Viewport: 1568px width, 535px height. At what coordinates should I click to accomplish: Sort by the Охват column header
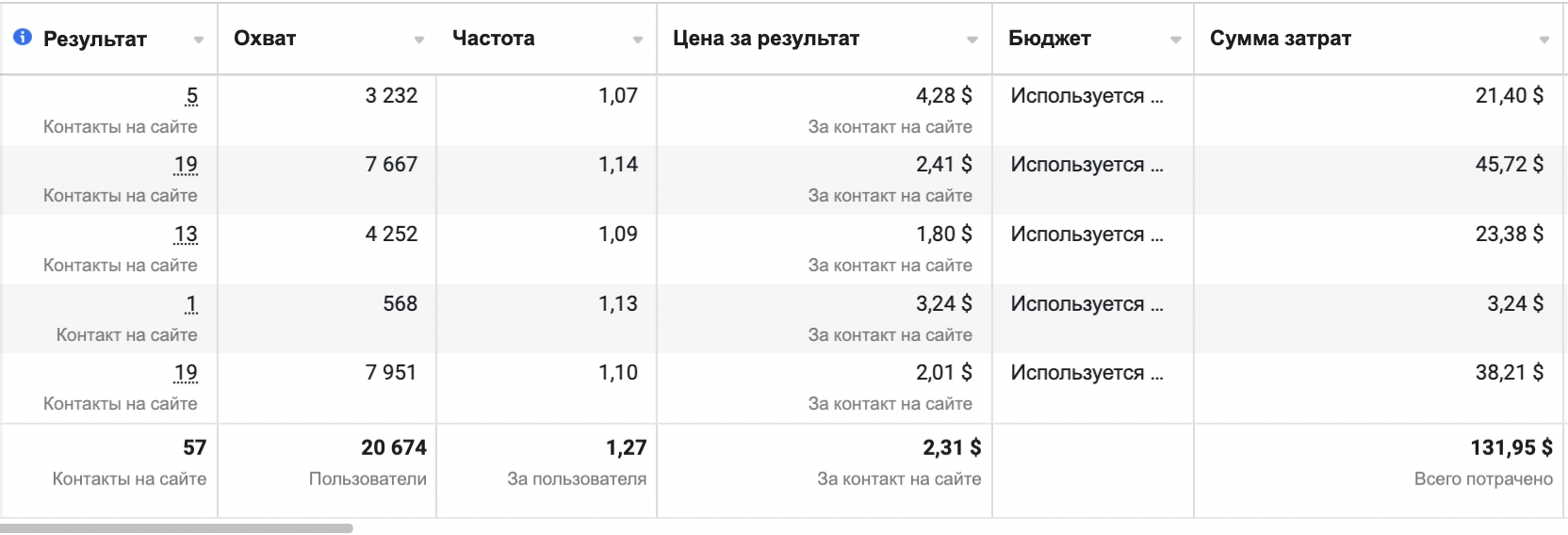coord(265,39)
